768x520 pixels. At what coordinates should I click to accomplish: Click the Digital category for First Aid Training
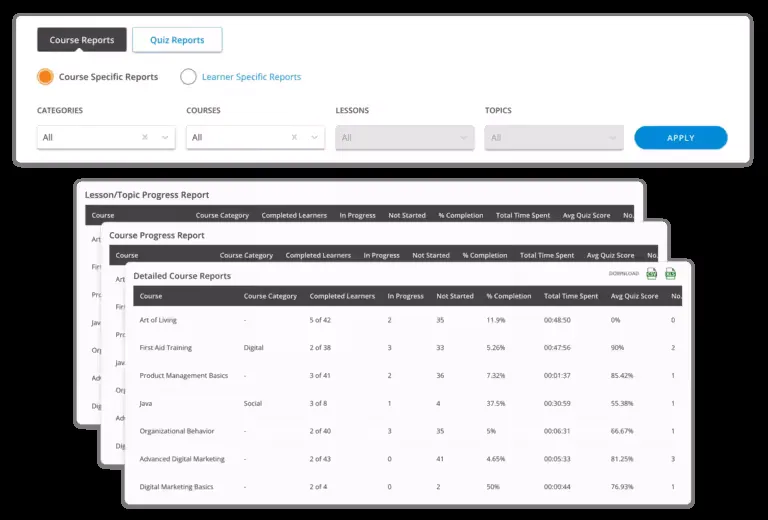253,348
